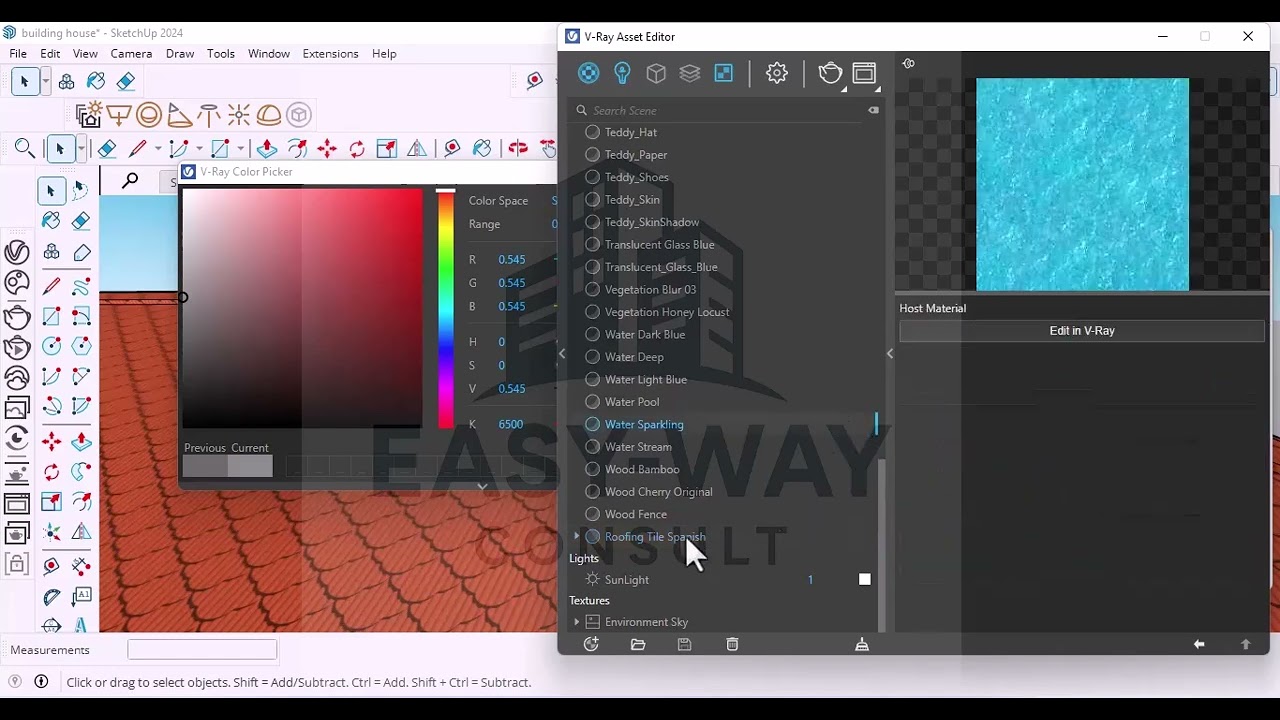The width and height of the screenshot is (1280, 720).
Task: Click Edit in V-Ray button
Action: point(1082,331)
